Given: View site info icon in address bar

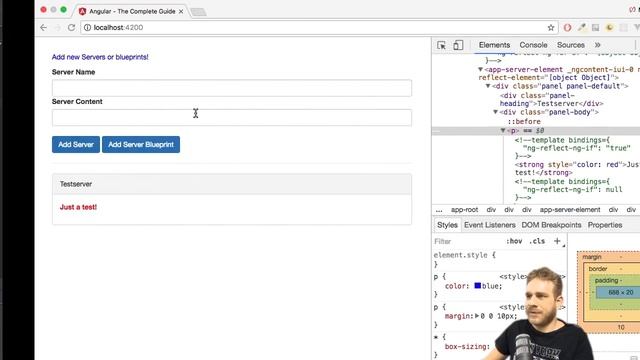Looking at the screenshot, I should coord(87,27).
